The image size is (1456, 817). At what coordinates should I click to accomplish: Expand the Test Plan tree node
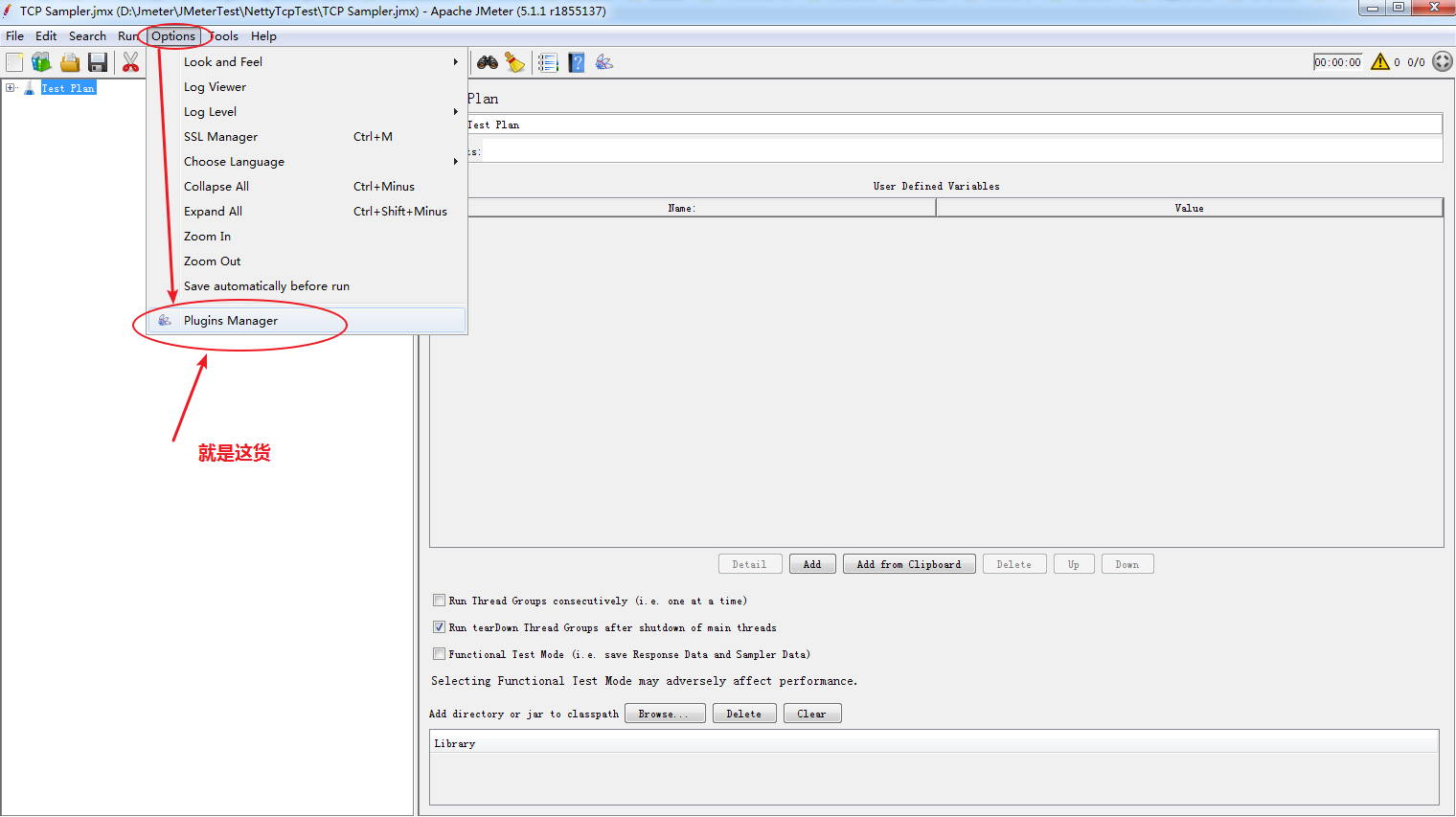[x=11, y=88]
